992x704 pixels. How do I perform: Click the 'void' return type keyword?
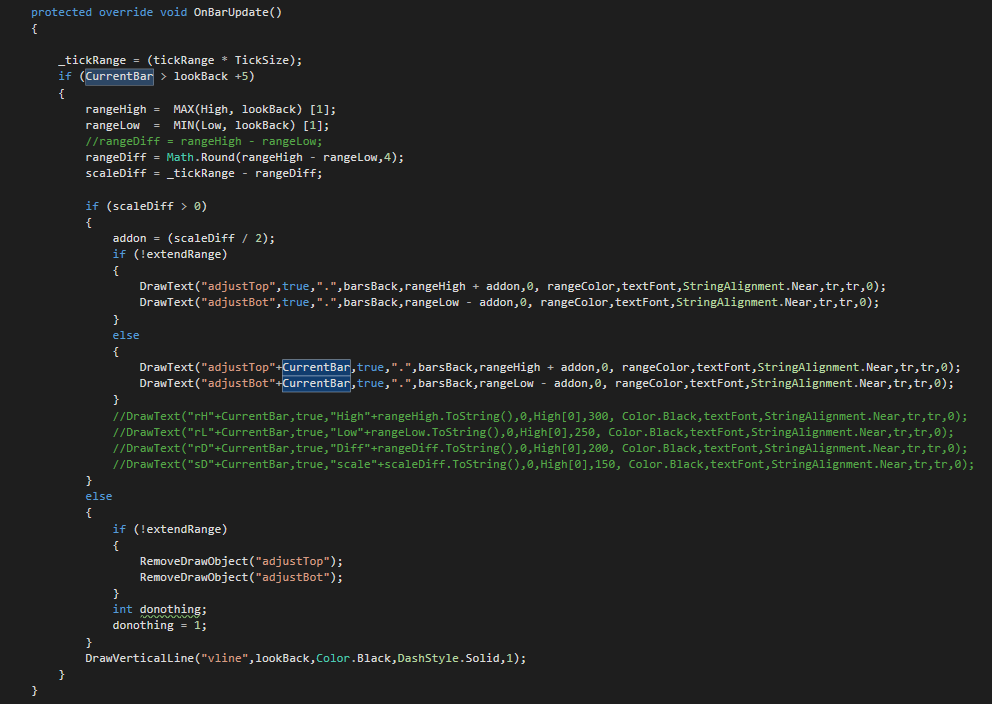[x=173, y=12]
